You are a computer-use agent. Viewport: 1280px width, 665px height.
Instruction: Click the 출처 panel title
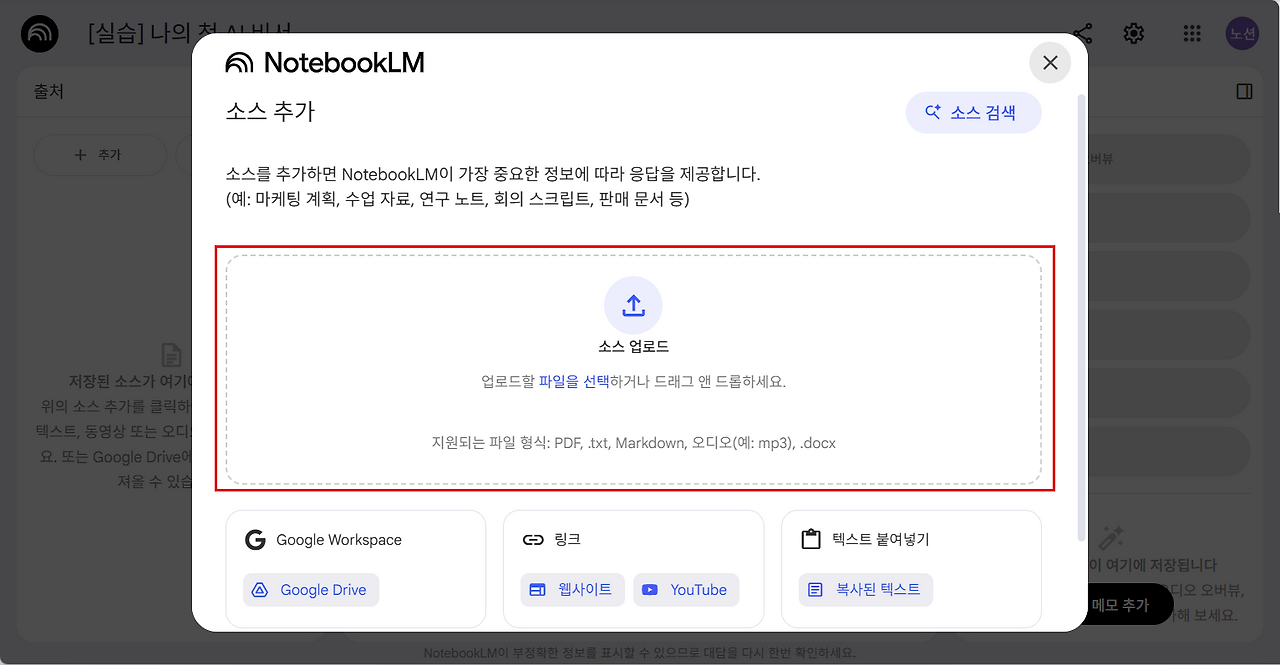(49, 91)
